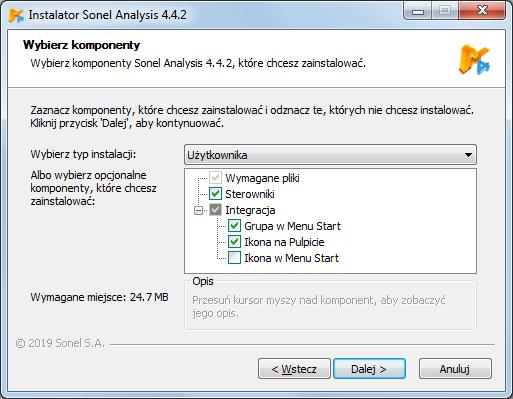The height and width of the screenshot is (399, 513).
Task: Select the Wymagane pliki item label
Action: coord(262,178)
